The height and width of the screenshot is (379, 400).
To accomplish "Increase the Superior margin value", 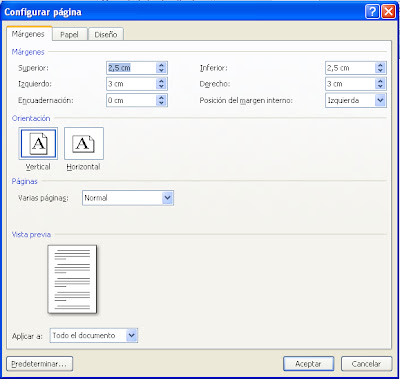I will point(162,65).
